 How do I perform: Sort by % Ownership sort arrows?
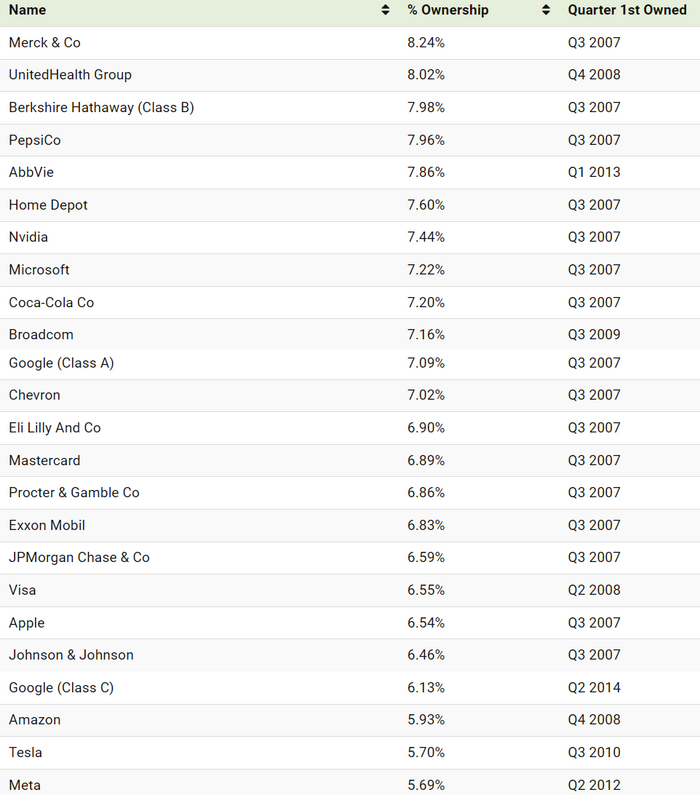click(546, 10)
